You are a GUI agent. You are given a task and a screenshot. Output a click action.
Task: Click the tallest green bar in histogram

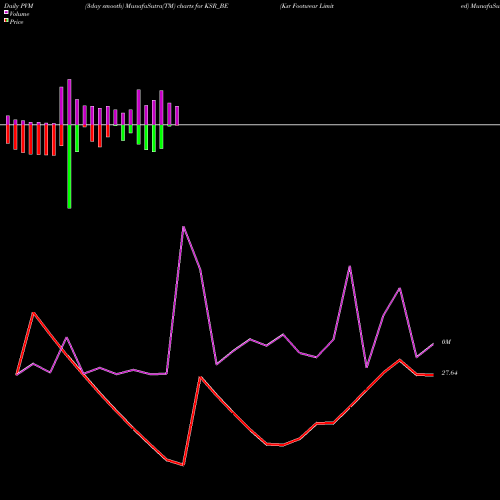pyautogui.click(x=69, y=167)
